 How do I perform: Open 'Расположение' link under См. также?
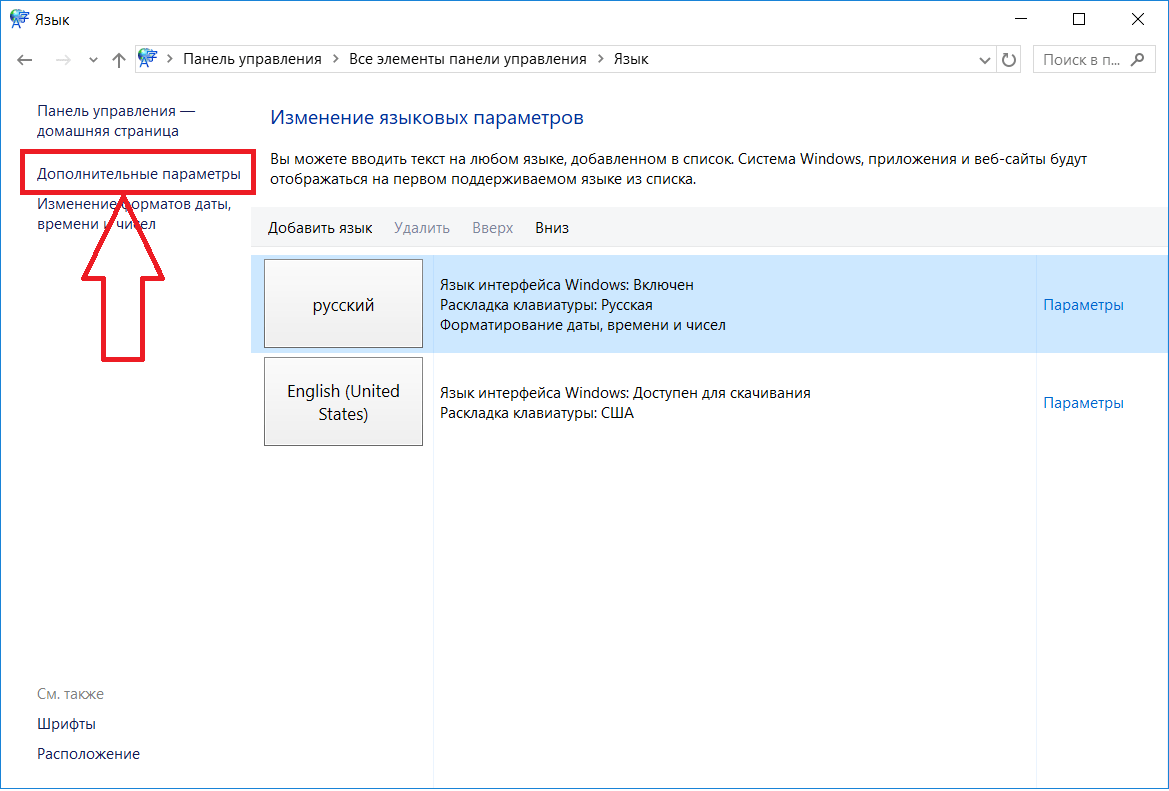89,754
